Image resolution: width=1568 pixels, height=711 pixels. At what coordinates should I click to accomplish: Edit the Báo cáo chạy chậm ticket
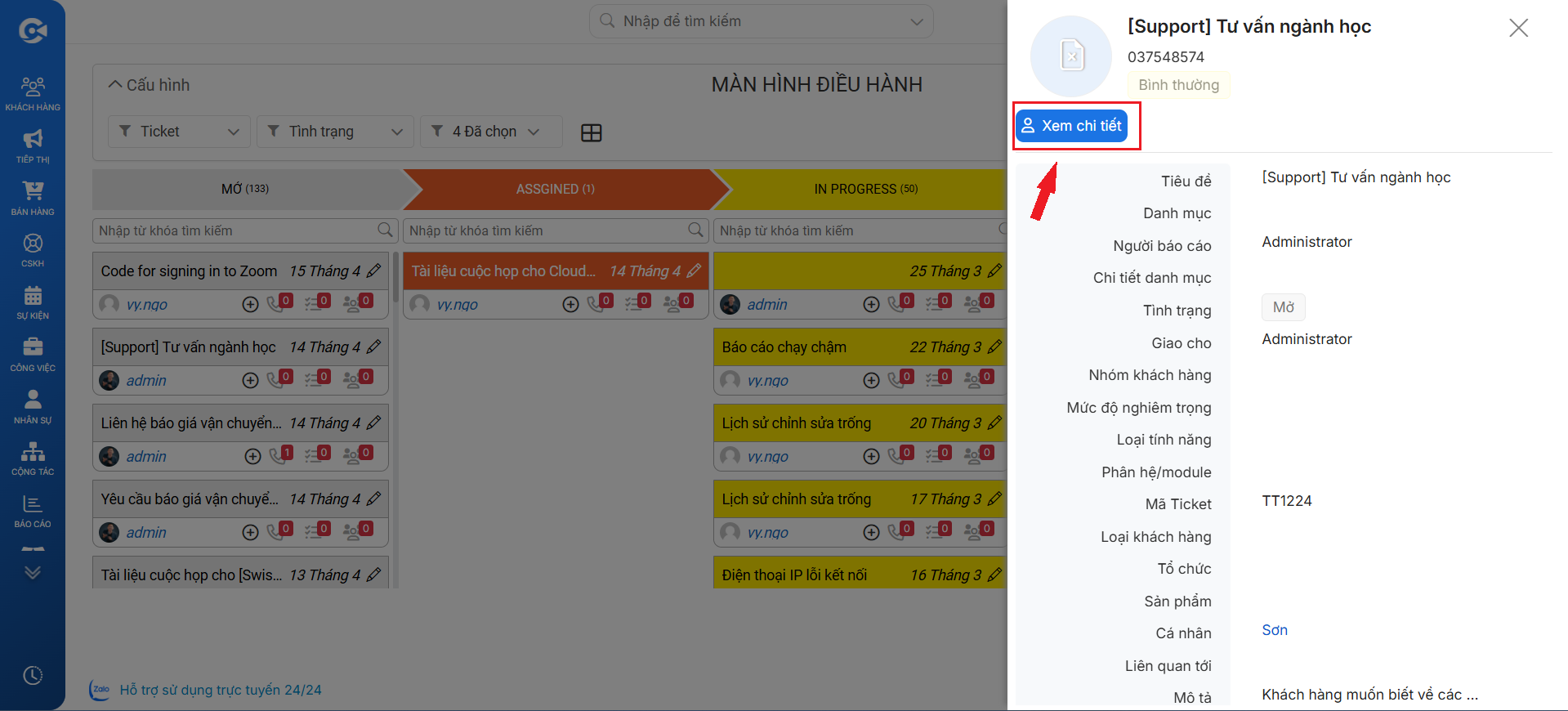point(995,347)
